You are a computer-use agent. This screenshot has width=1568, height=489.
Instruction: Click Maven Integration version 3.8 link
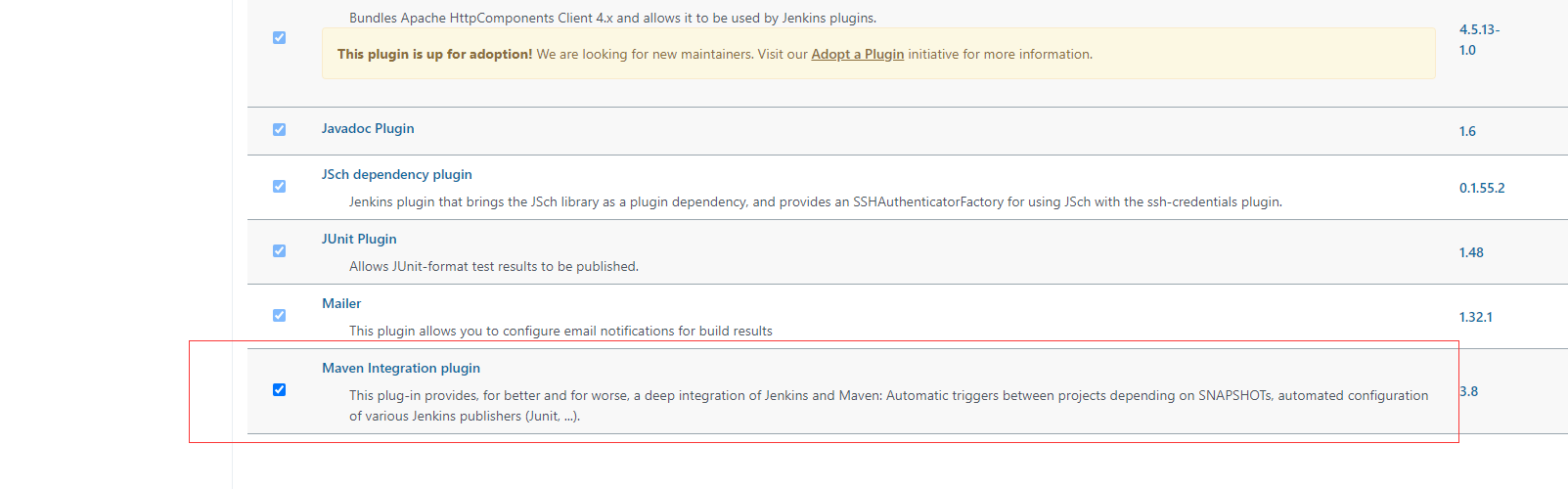1469,391
